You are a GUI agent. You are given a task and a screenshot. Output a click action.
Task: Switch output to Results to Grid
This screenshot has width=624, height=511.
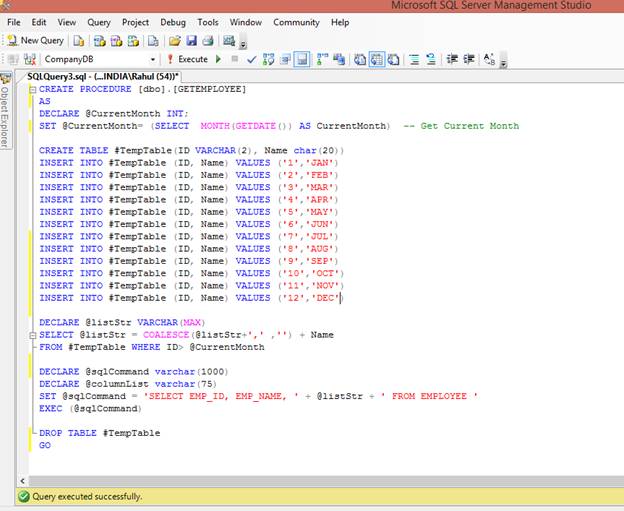pyautogui.click(x=376, y=59)
